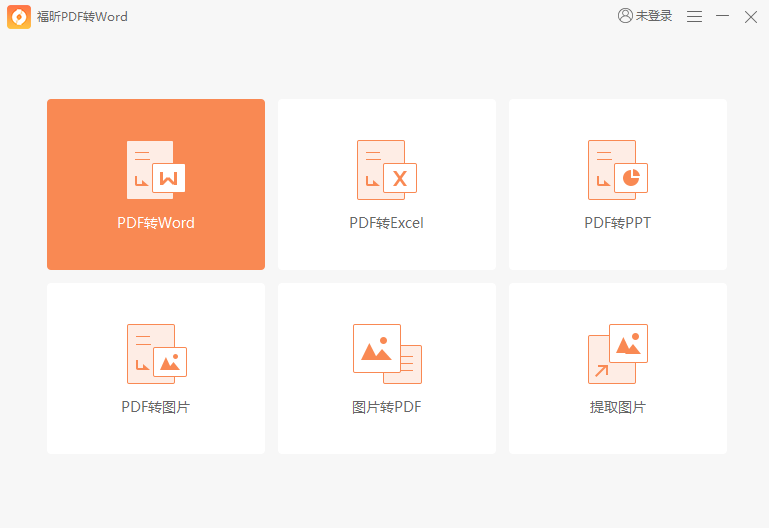
Task: Click the Foxit app logo in title bar
Action: [x=19, y=17]
